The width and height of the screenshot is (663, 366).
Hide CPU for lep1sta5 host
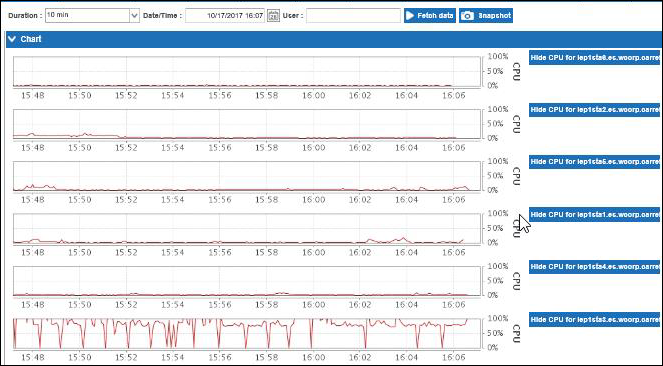click(x=594, y=161)
